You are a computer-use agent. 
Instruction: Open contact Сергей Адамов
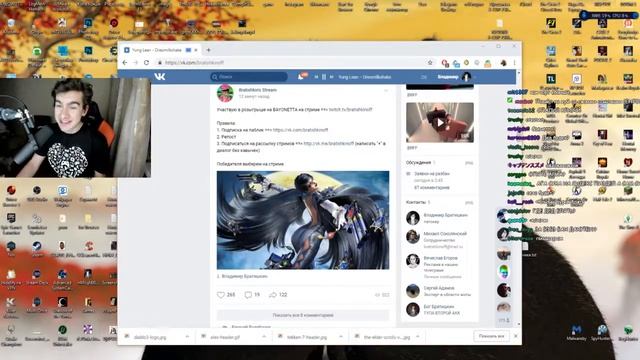439,288
